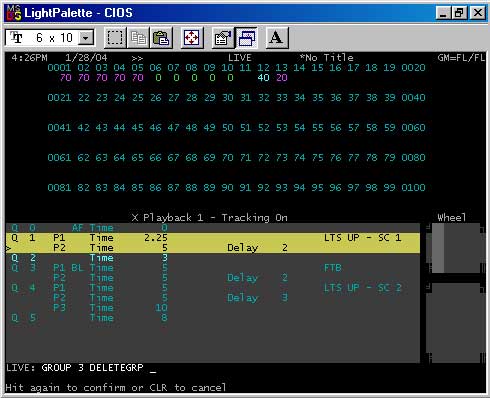
Task: Click the Wheel label
Action: tap(452, 218)
